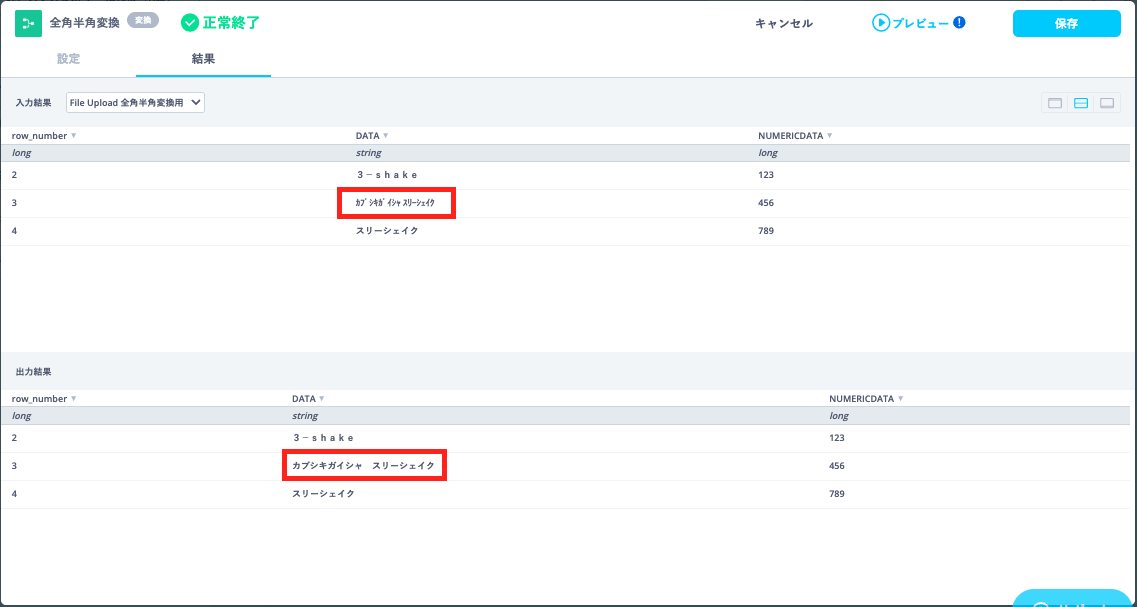Switch to bottom-panel-only layout view
The height and width of the screenshot is (607, 1137).
1107,102
